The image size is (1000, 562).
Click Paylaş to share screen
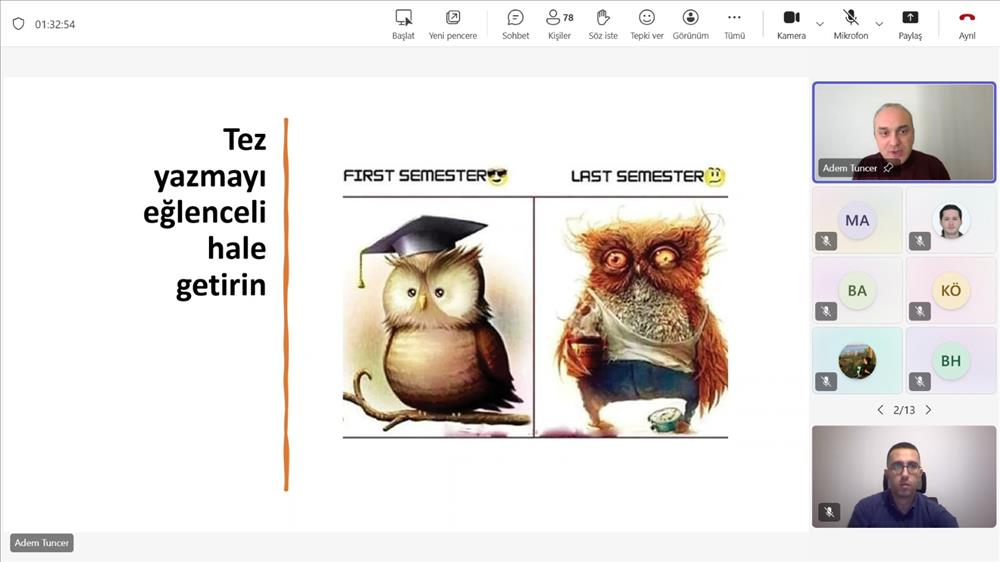pos(910,24)
